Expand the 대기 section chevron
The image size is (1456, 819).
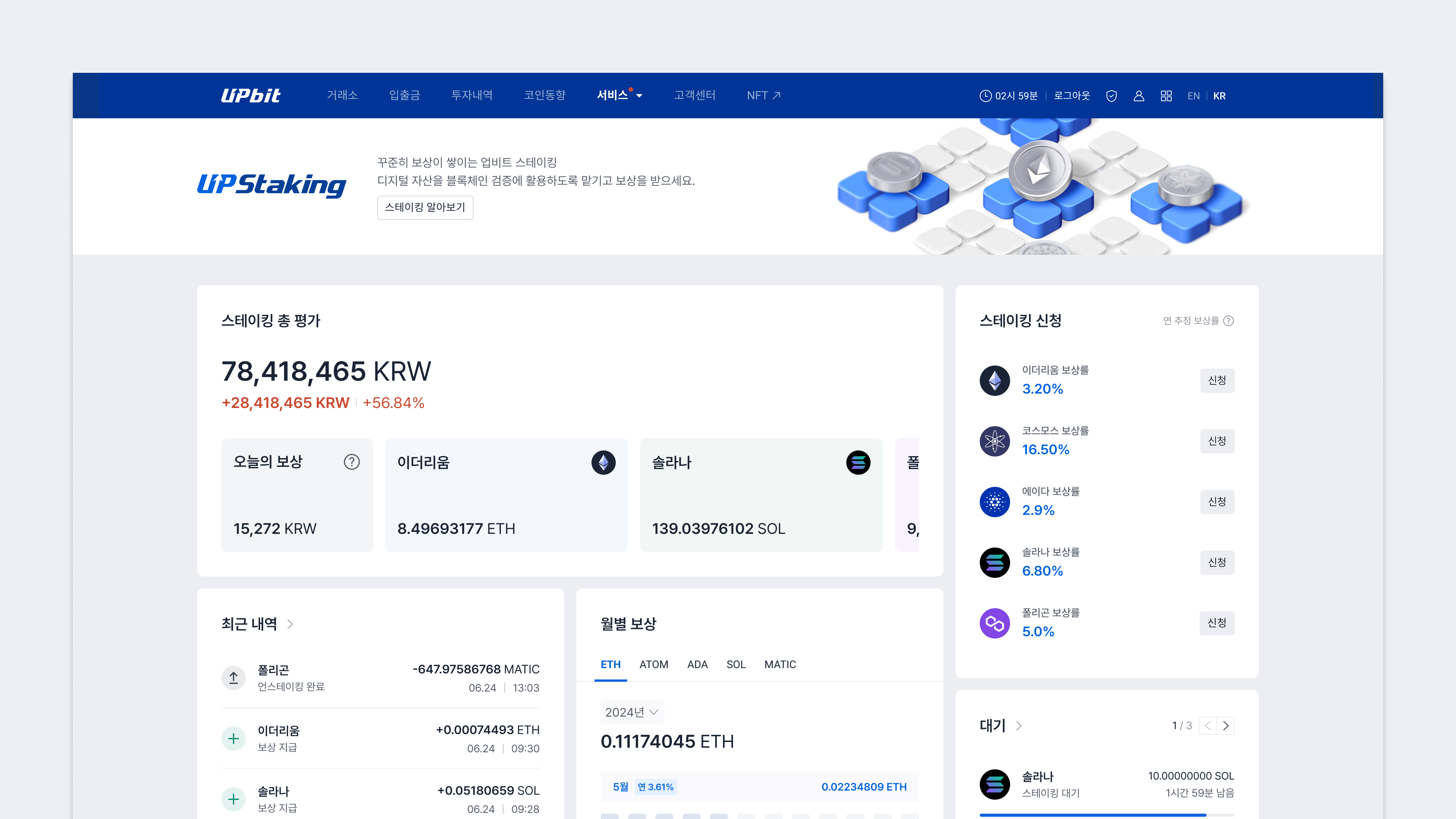1018,726
